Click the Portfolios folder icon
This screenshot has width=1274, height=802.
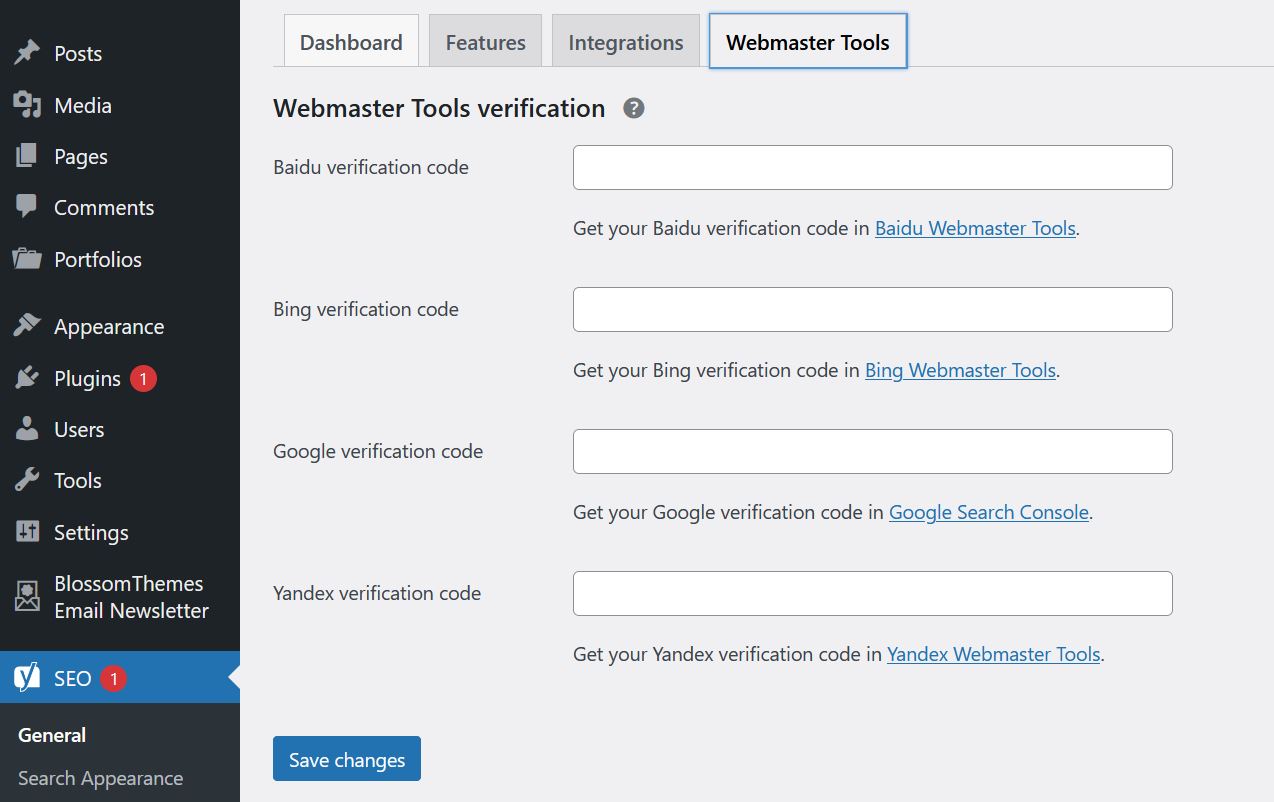[27, 259]
